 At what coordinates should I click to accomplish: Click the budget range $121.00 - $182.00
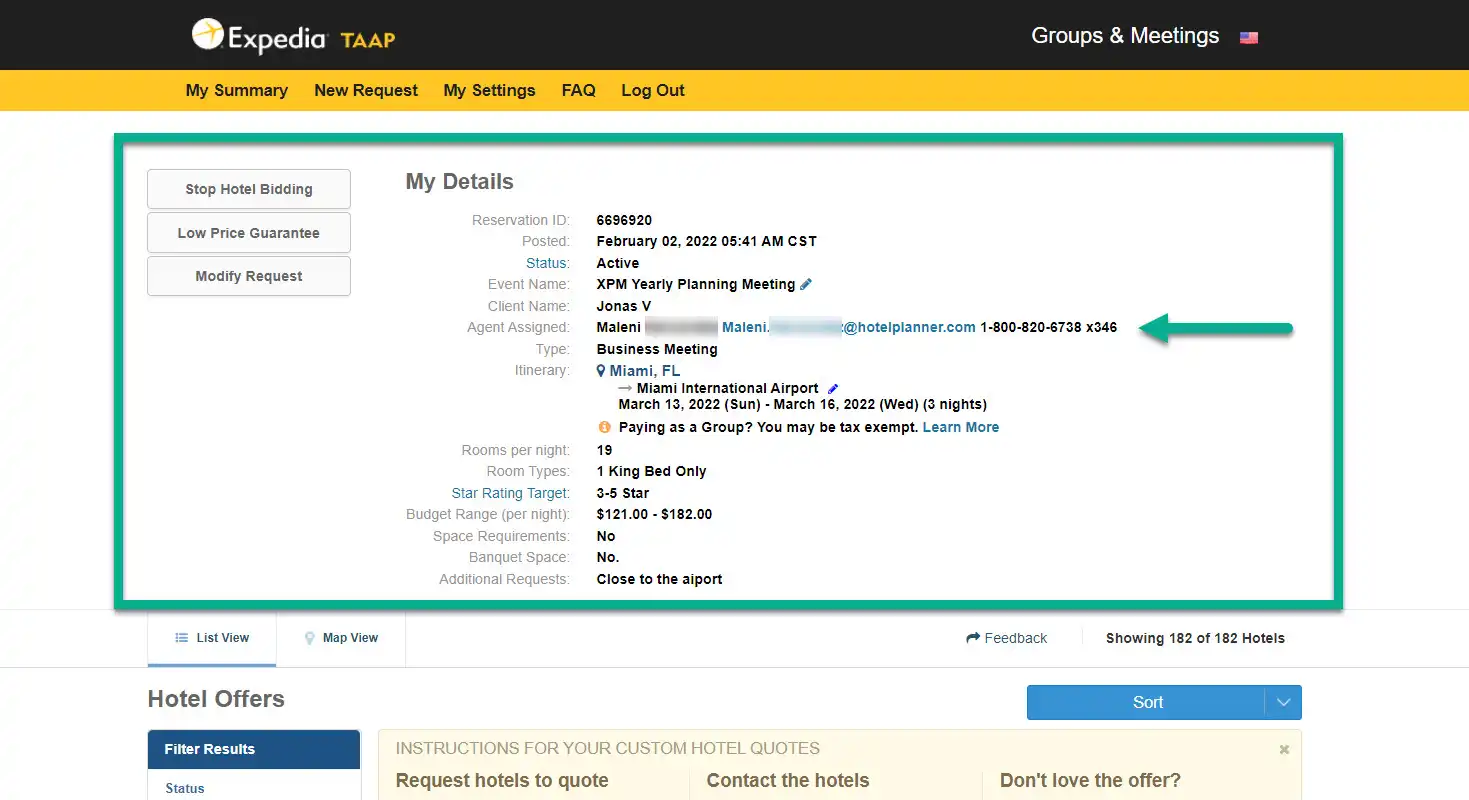[654, 514]
